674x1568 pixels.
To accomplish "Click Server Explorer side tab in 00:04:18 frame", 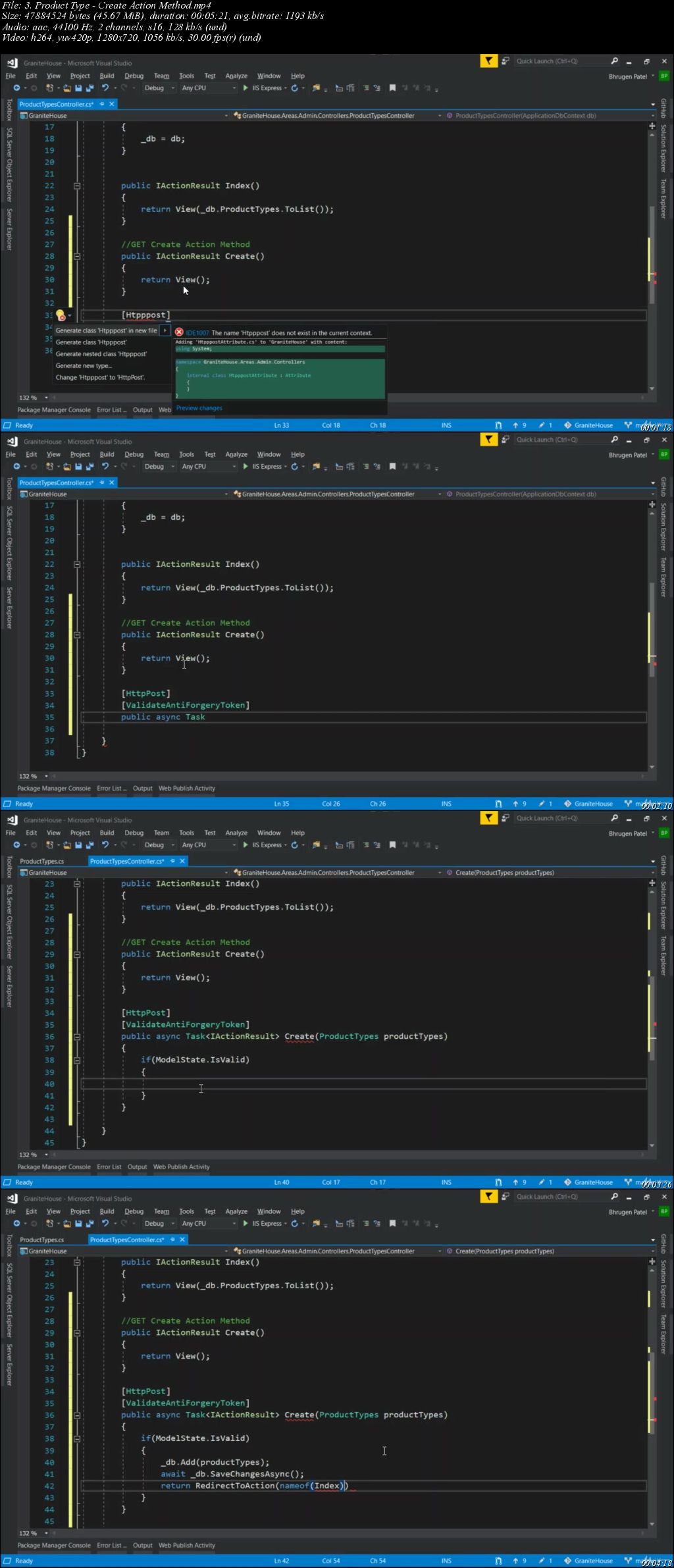I will [x=9, y=1365].
